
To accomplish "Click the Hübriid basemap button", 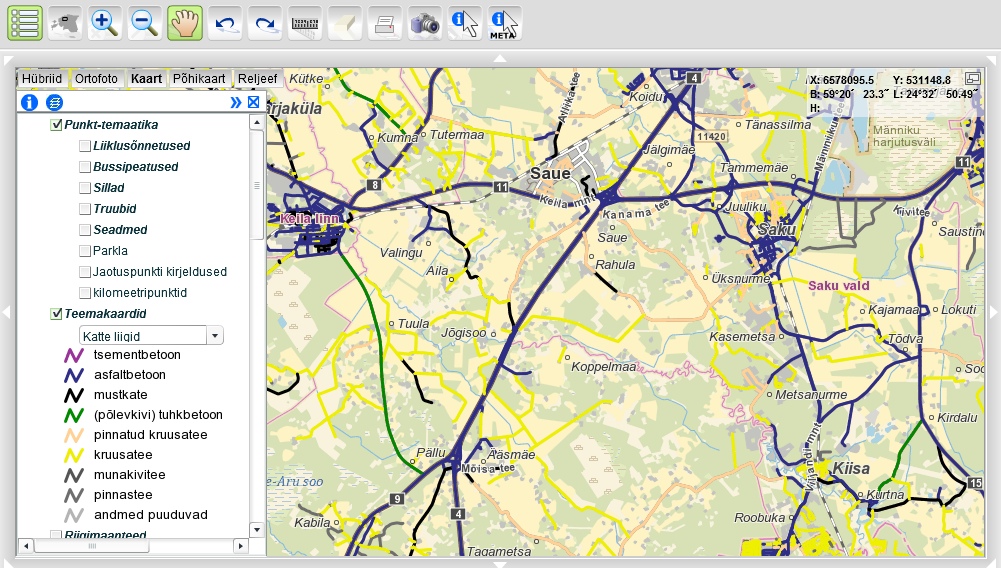I will click(43, 78).
